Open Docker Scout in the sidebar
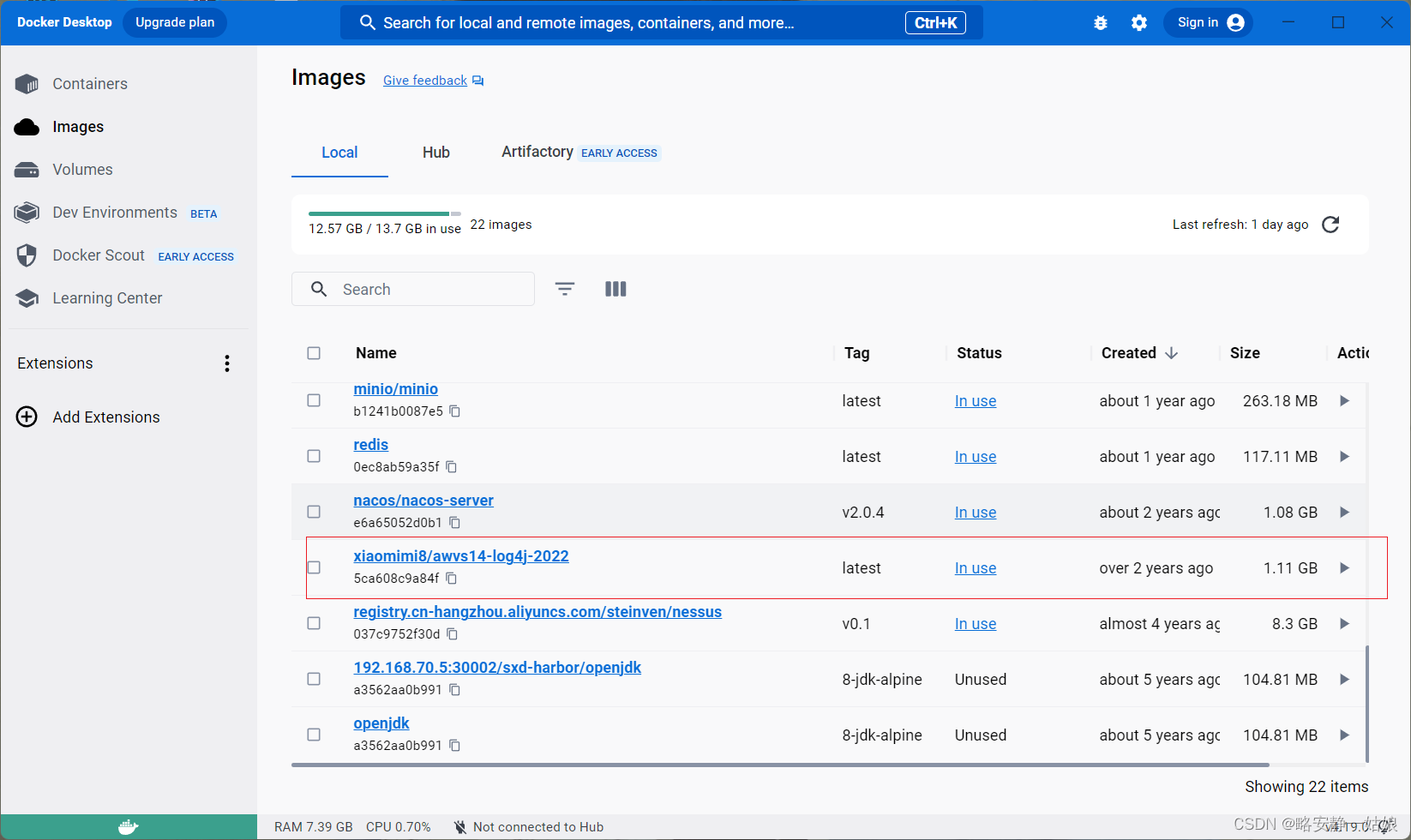Screen dimensions: 1411x840 99,255
